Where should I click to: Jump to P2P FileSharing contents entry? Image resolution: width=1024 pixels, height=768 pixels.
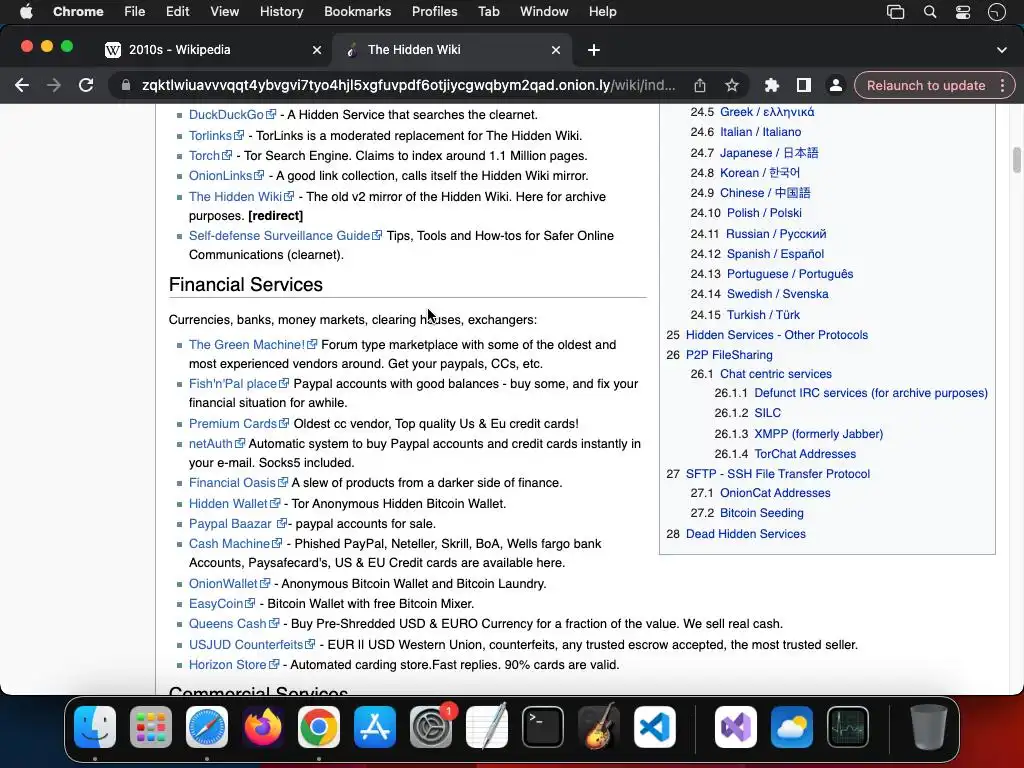pos(729,355)
